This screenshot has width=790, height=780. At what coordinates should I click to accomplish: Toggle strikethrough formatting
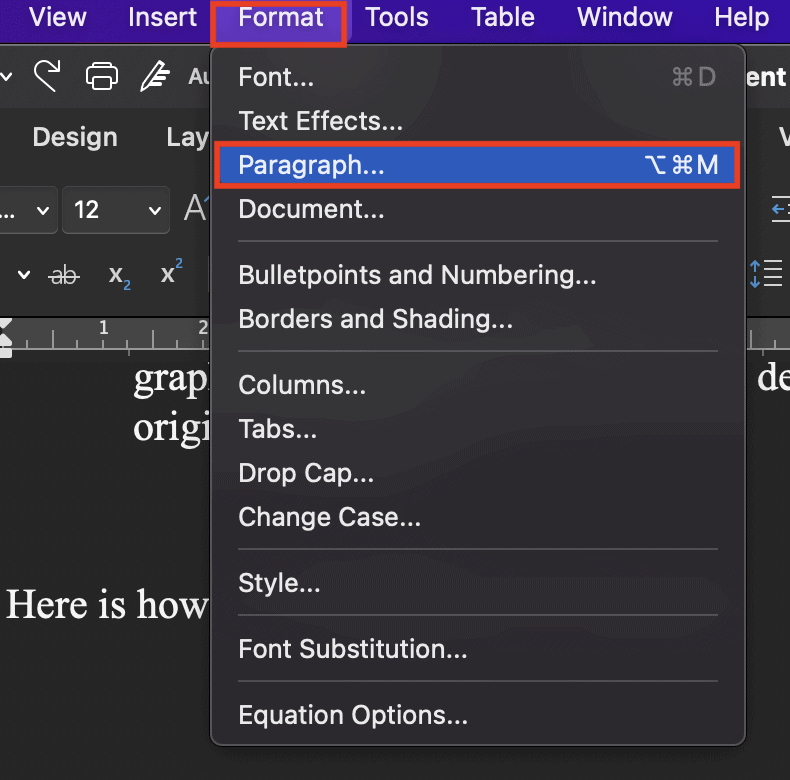64,276
